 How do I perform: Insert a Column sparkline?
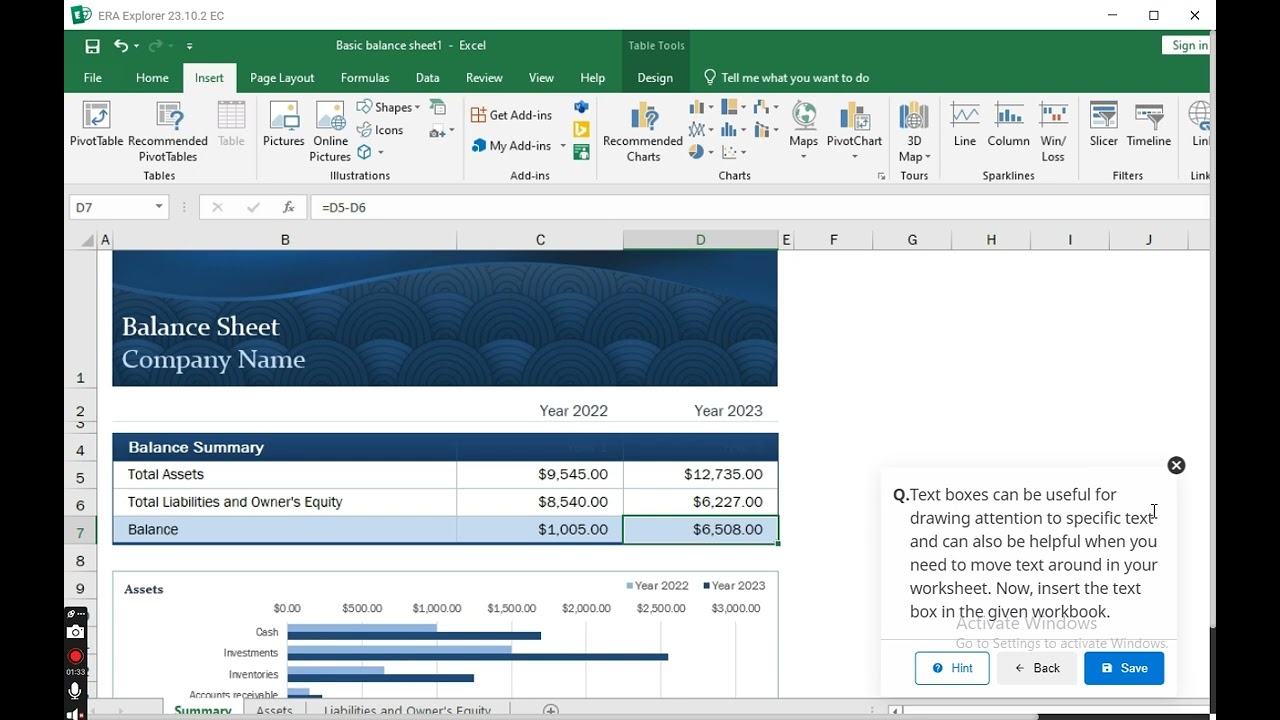pyautogui.click(x=1008, y=125)
